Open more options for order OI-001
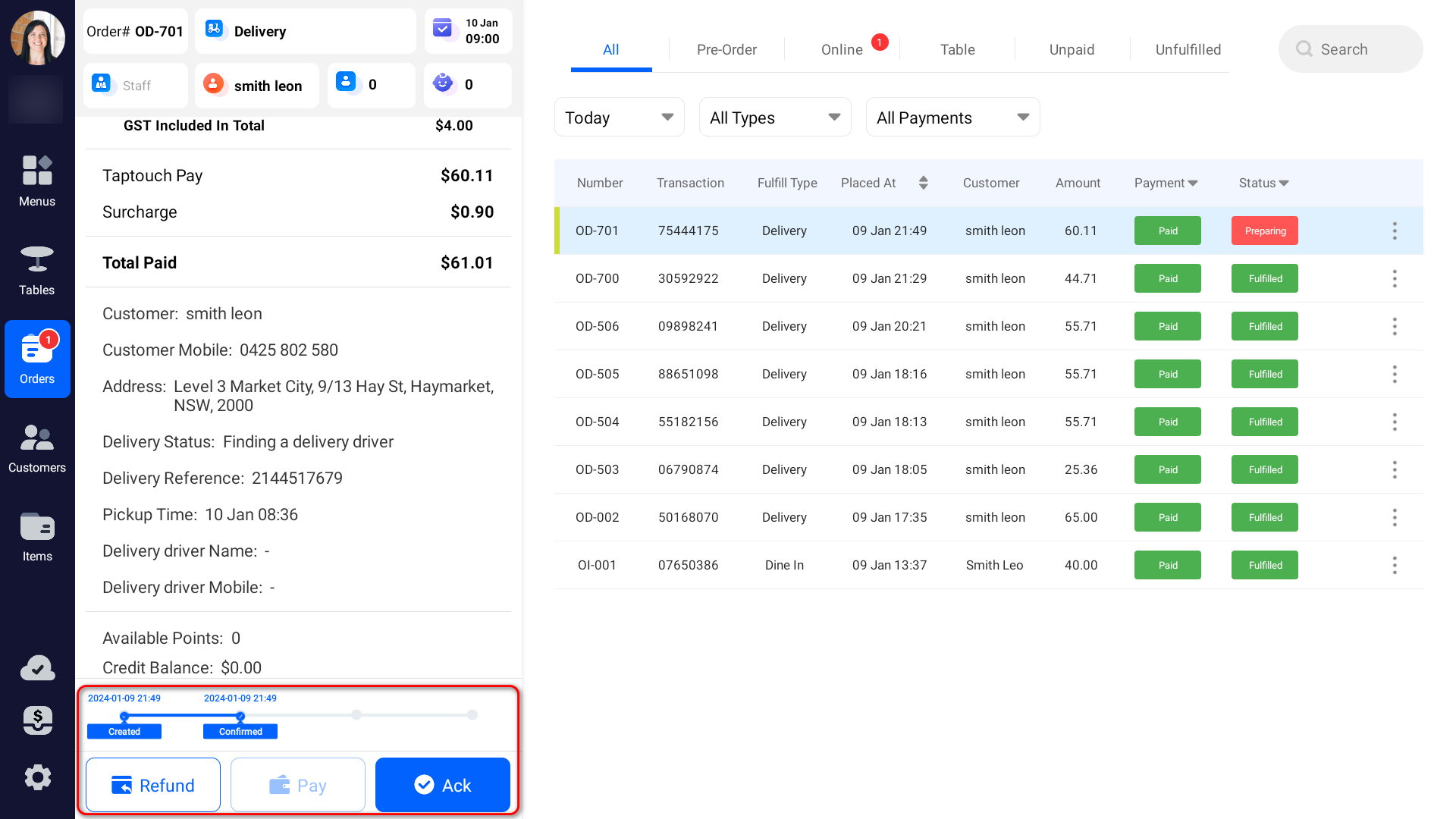The image size is (1456, 819). coord(1395,565)
